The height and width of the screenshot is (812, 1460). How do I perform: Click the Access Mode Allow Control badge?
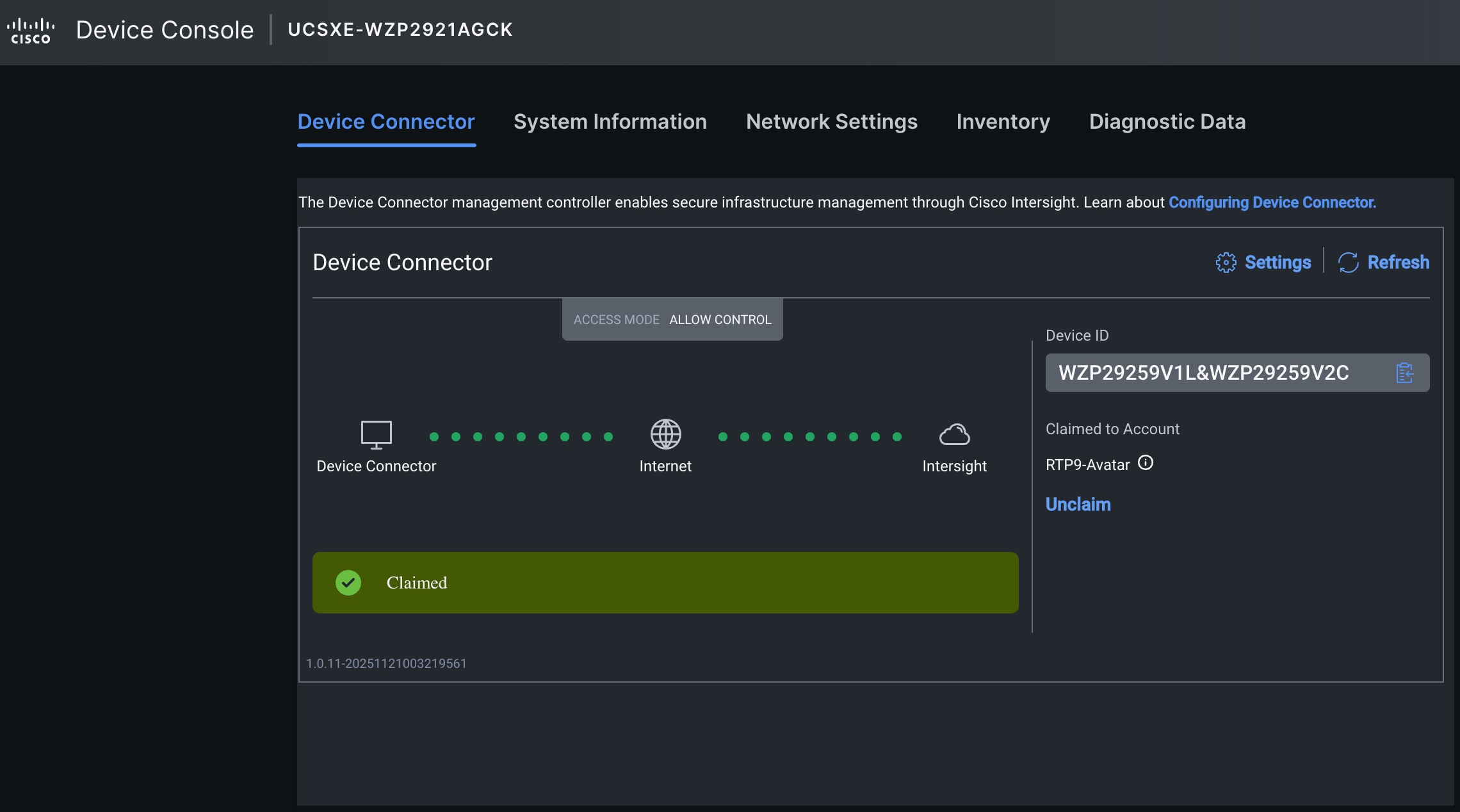(672, 320)
